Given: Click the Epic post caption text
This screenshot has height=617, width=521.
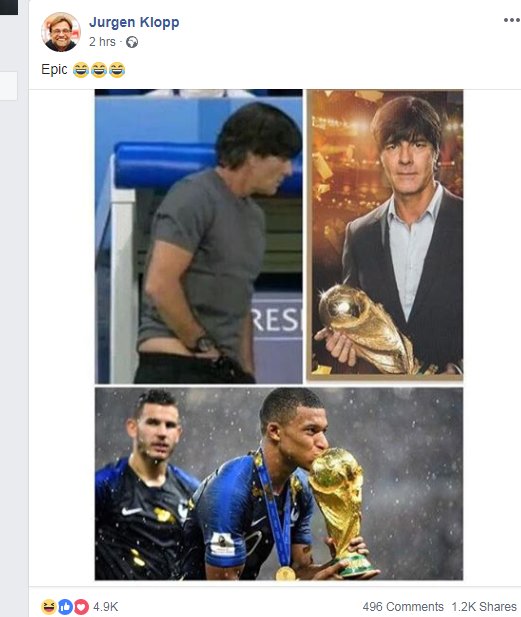Looking at the screenshot, I should [x=54, y=70].
